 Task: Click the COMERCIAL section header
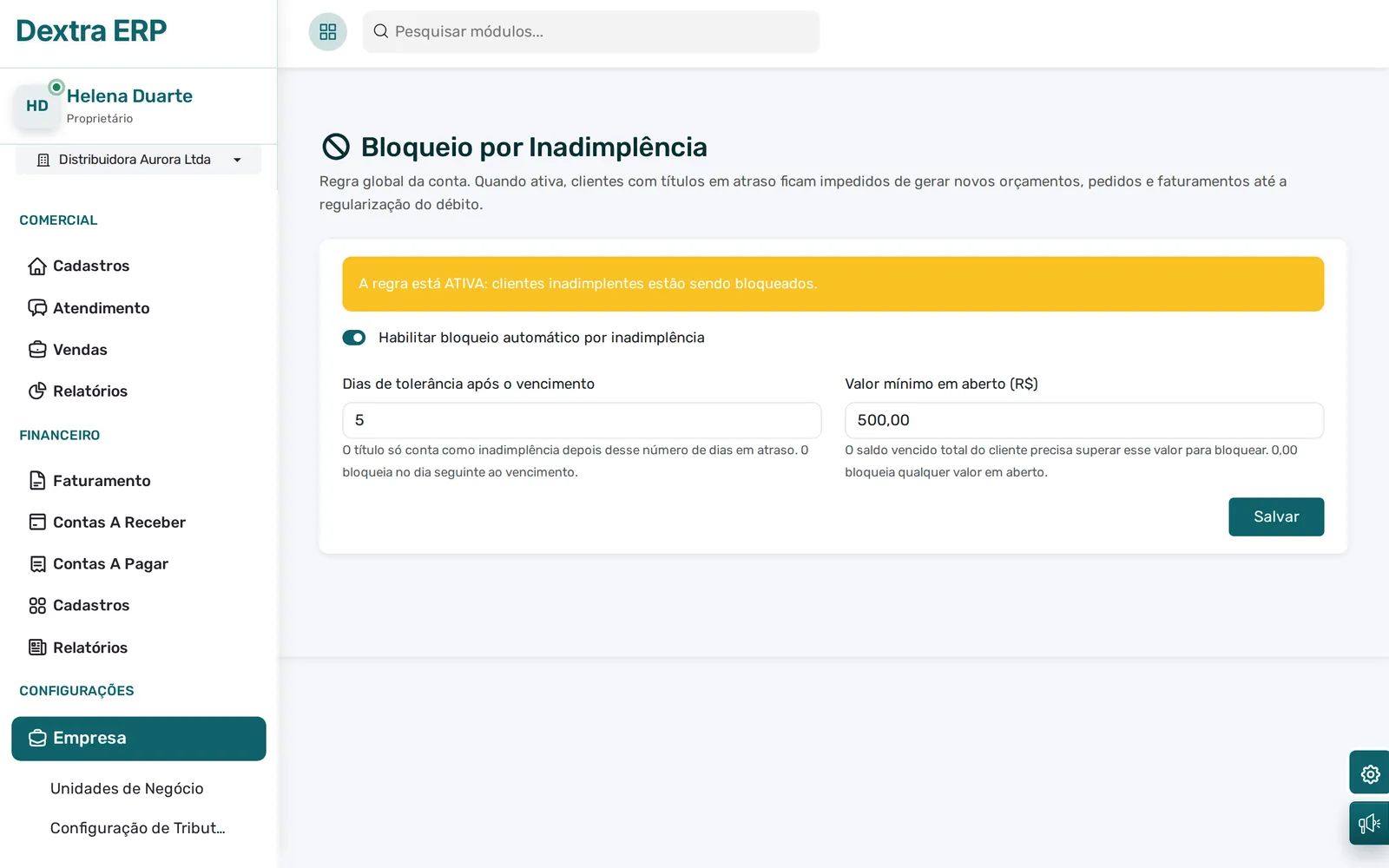click(x=58, y=220)
